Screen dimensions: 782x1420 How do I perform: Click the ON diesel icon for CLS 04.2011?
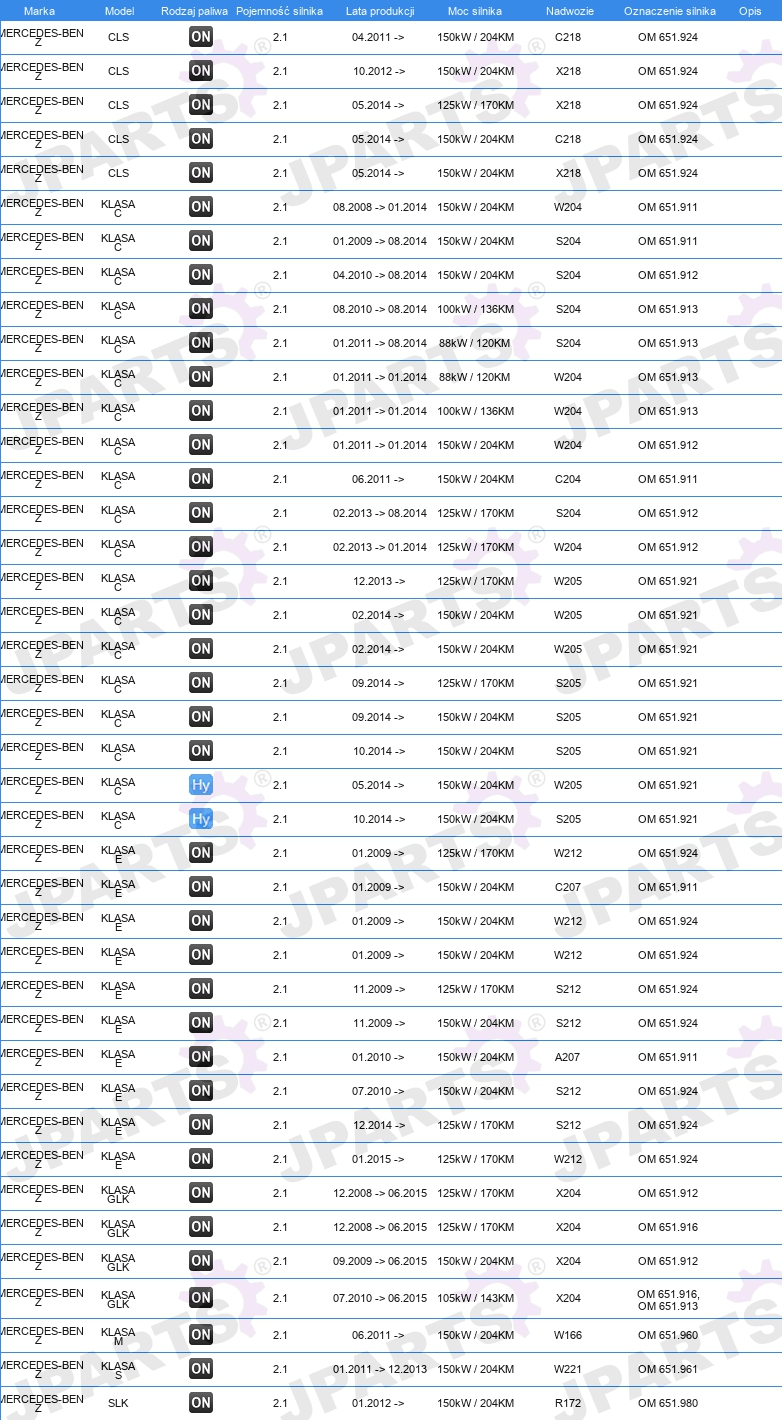201,37
